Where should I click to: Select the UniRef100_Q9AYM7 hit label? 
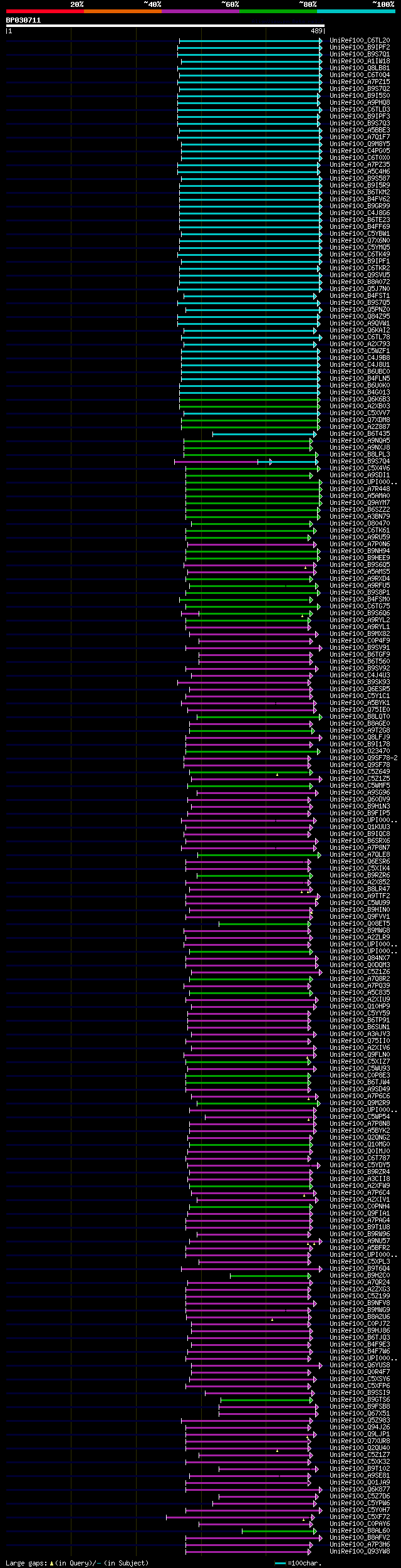tap(360, 503)
